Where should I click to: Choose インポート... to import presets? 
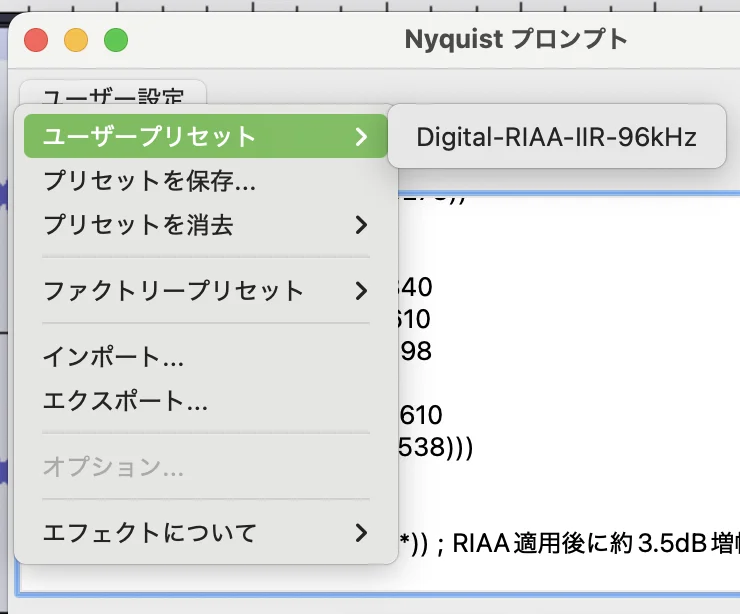(x=113, y=357)
